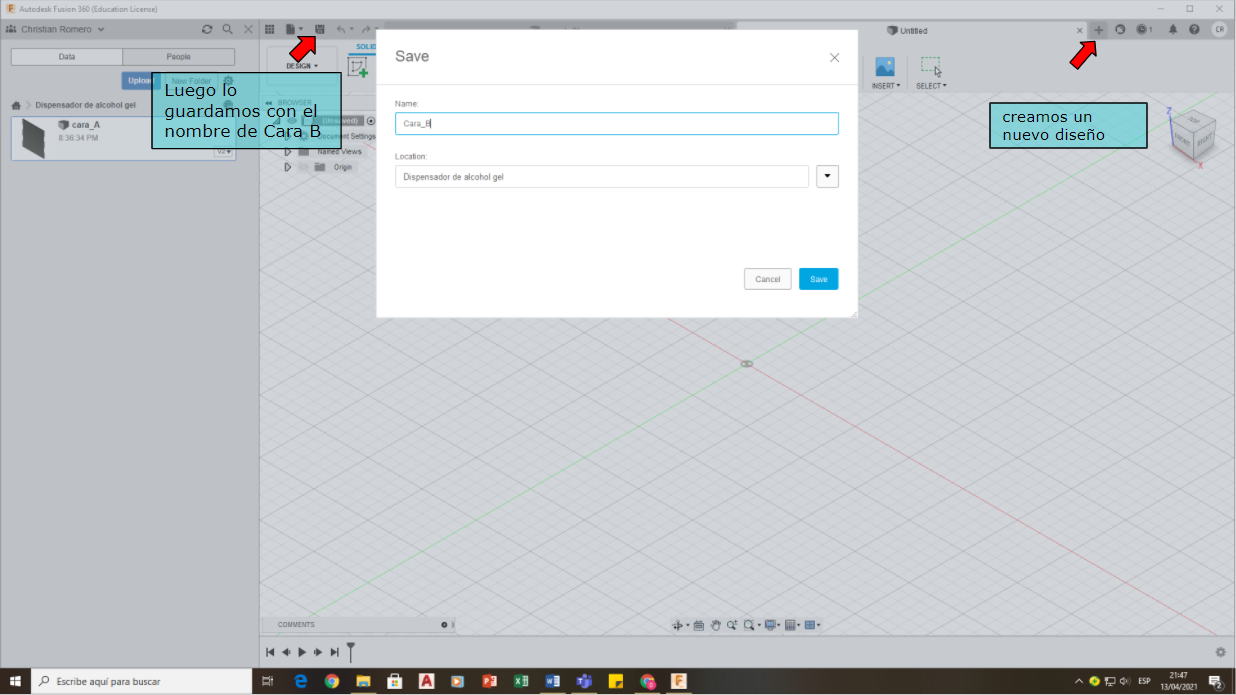
Task: Go to timeline end
Action: tap(334, 652)
